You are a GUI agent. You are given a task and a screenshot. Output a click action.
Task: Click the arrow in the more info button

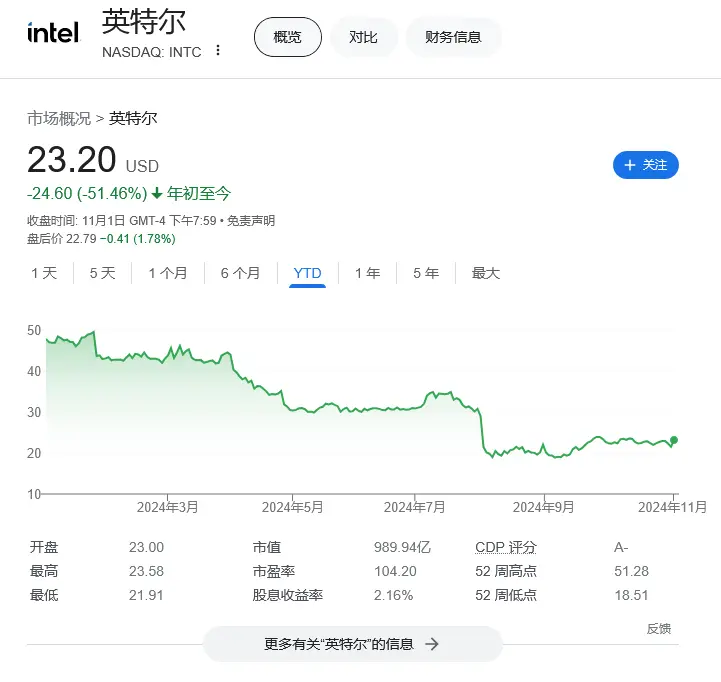pyautogui.click(x=432, y=644)
